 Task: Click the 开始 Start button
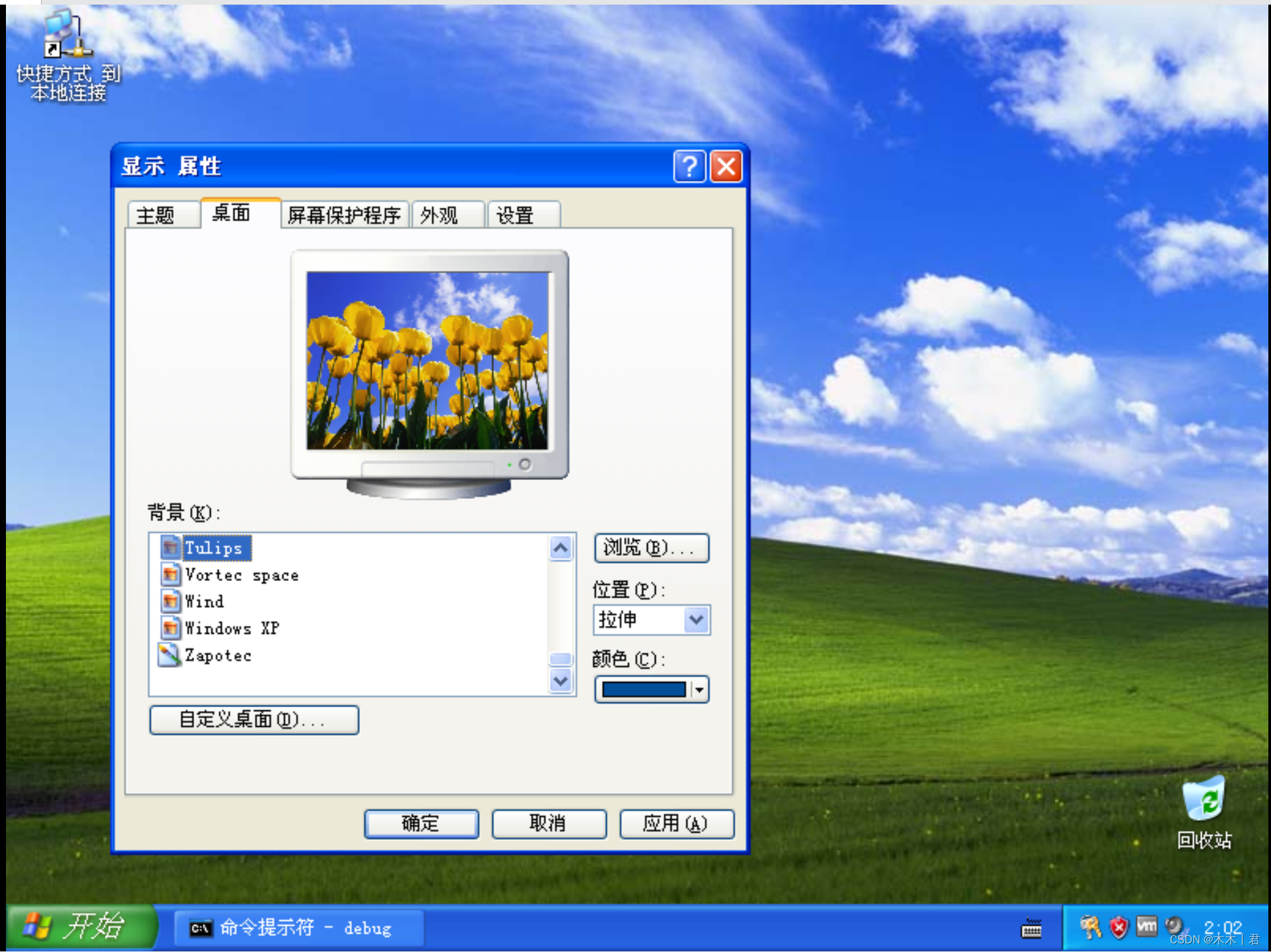82,926
